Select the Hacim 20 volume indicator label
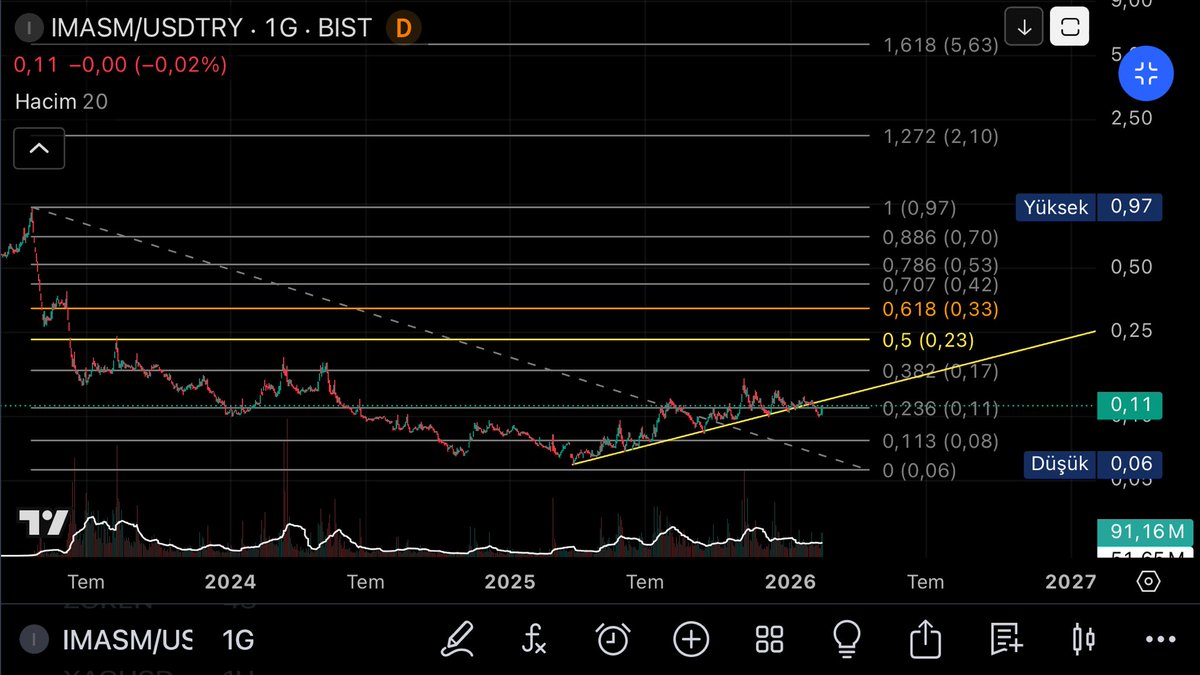 tap(61, 101)
